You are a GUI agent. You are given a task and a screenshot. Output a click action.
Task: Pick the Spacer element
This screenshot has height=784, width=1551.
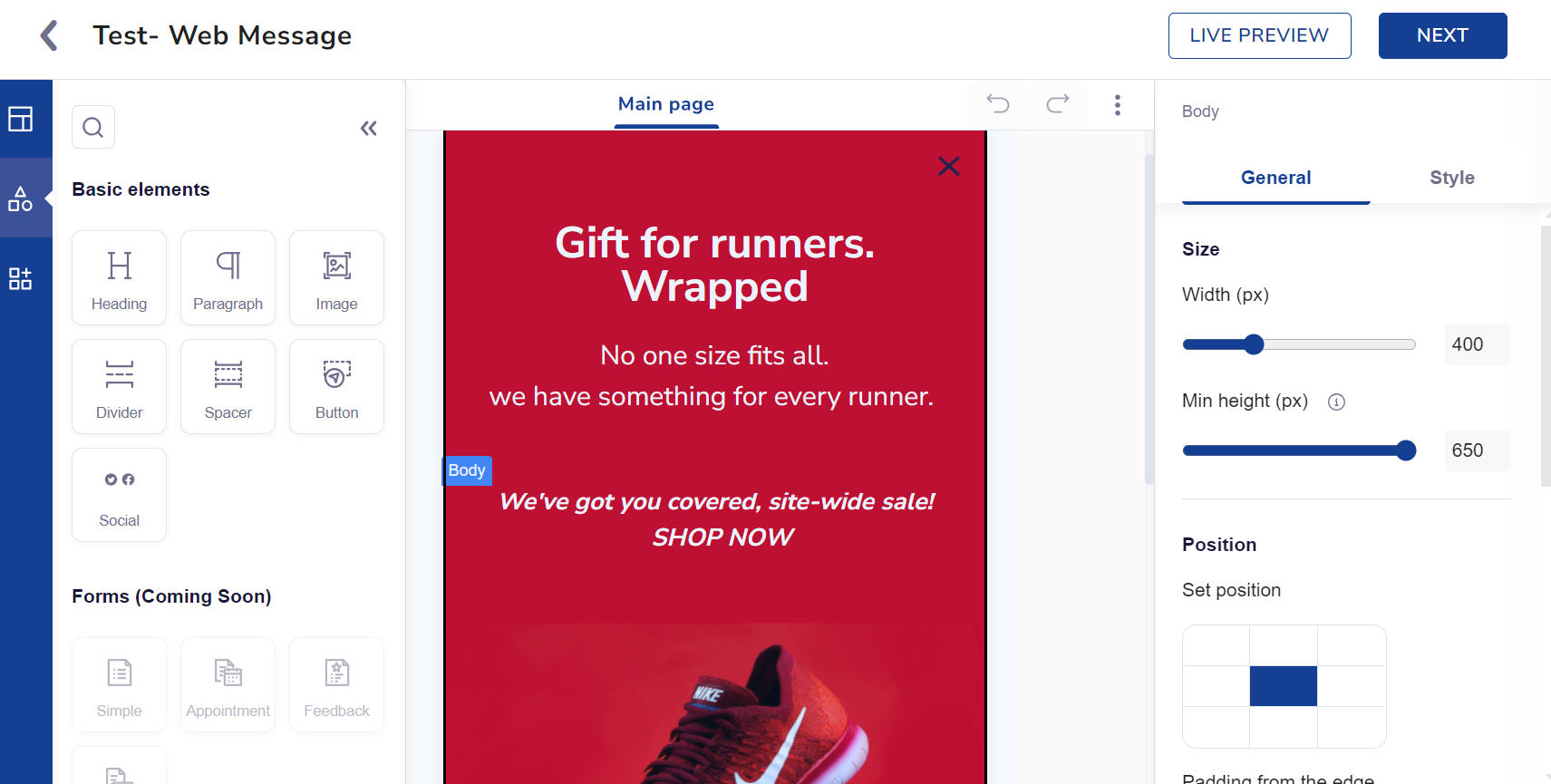(228, 386)
